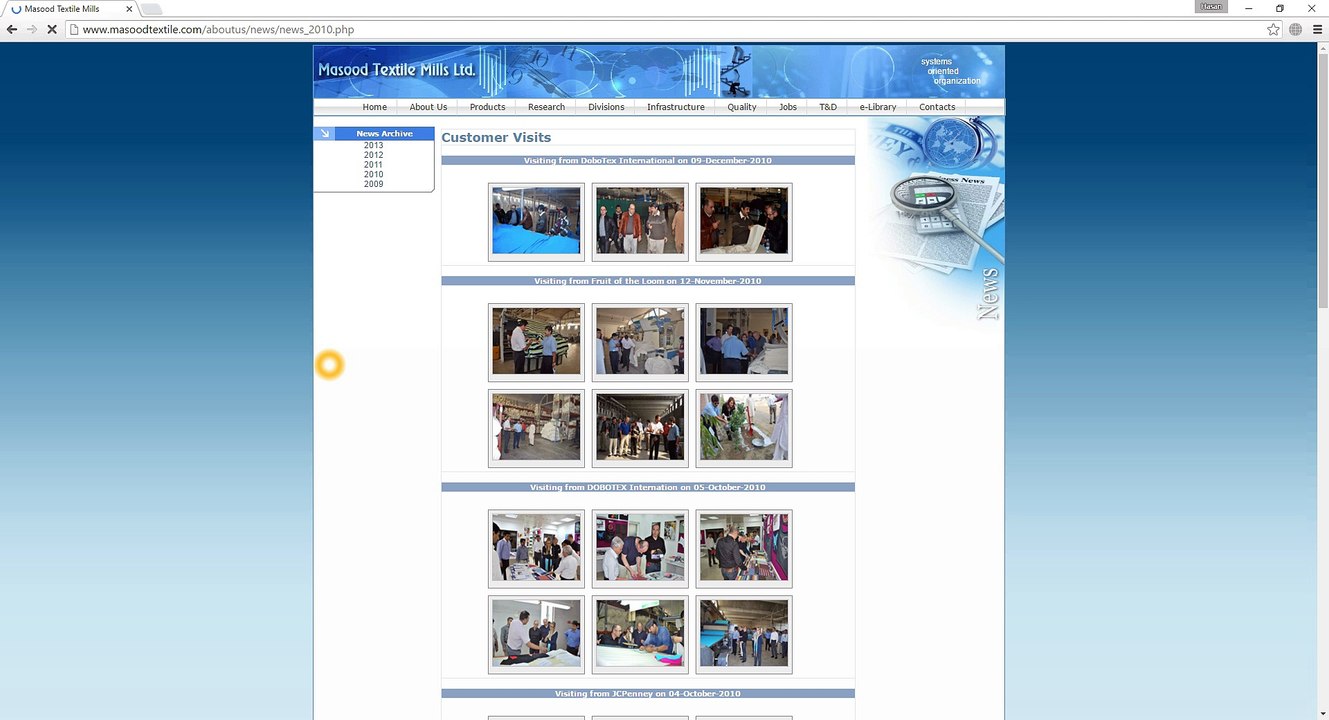Open Chrome hamburger menu
Viewport: 1329px width, 720px height.
click(1317, 29)
